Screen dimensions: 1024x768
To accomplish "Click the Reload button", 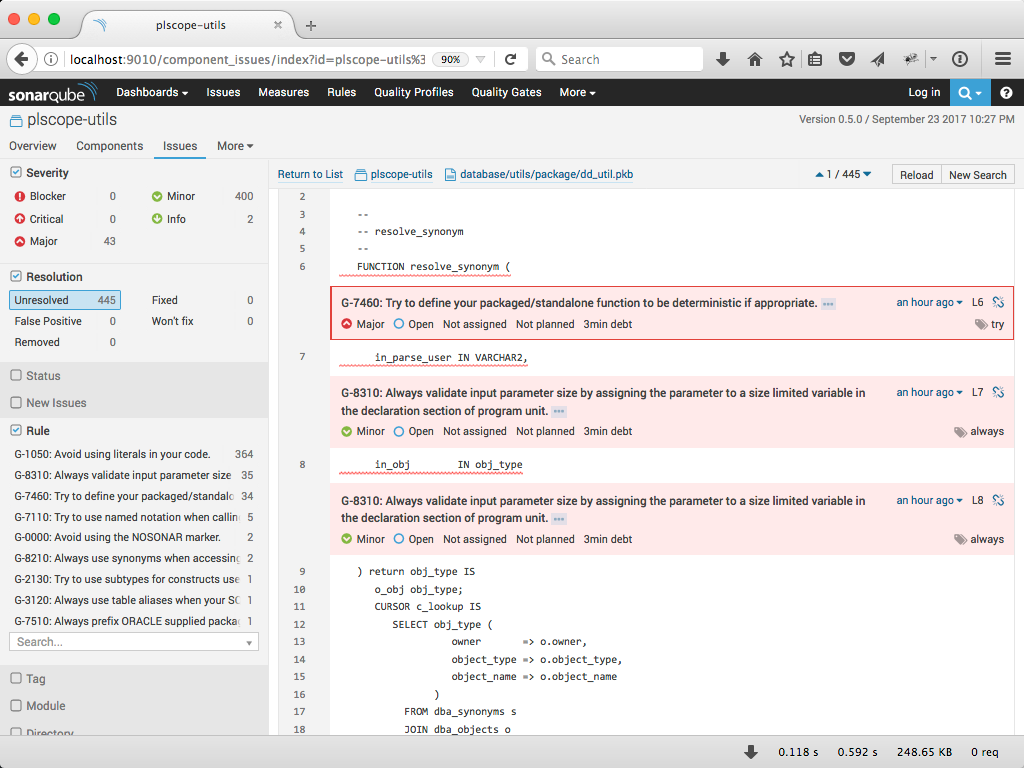I will point(917,175).
